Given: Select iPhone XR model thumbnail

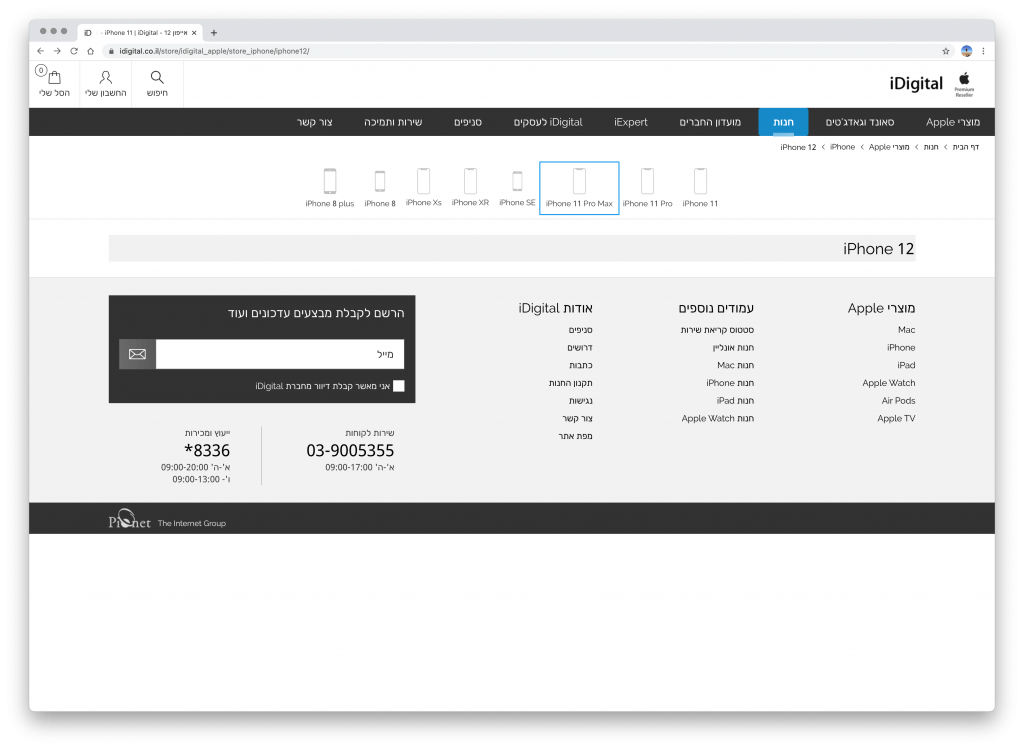Looking at the screenshot, I should click(x=470, y=188).
